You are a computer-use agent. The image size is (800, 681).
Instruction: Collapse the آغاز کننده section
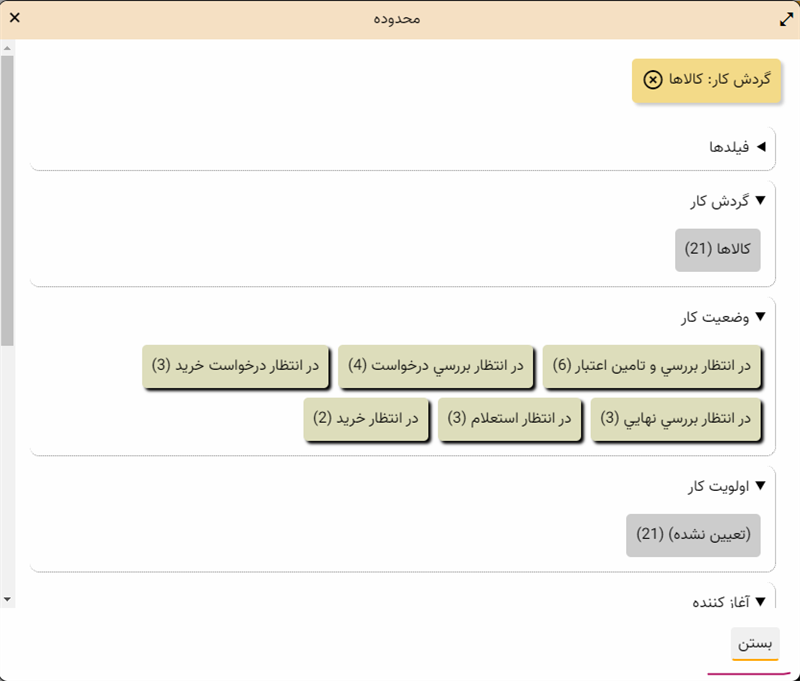(x=760, y=601)
